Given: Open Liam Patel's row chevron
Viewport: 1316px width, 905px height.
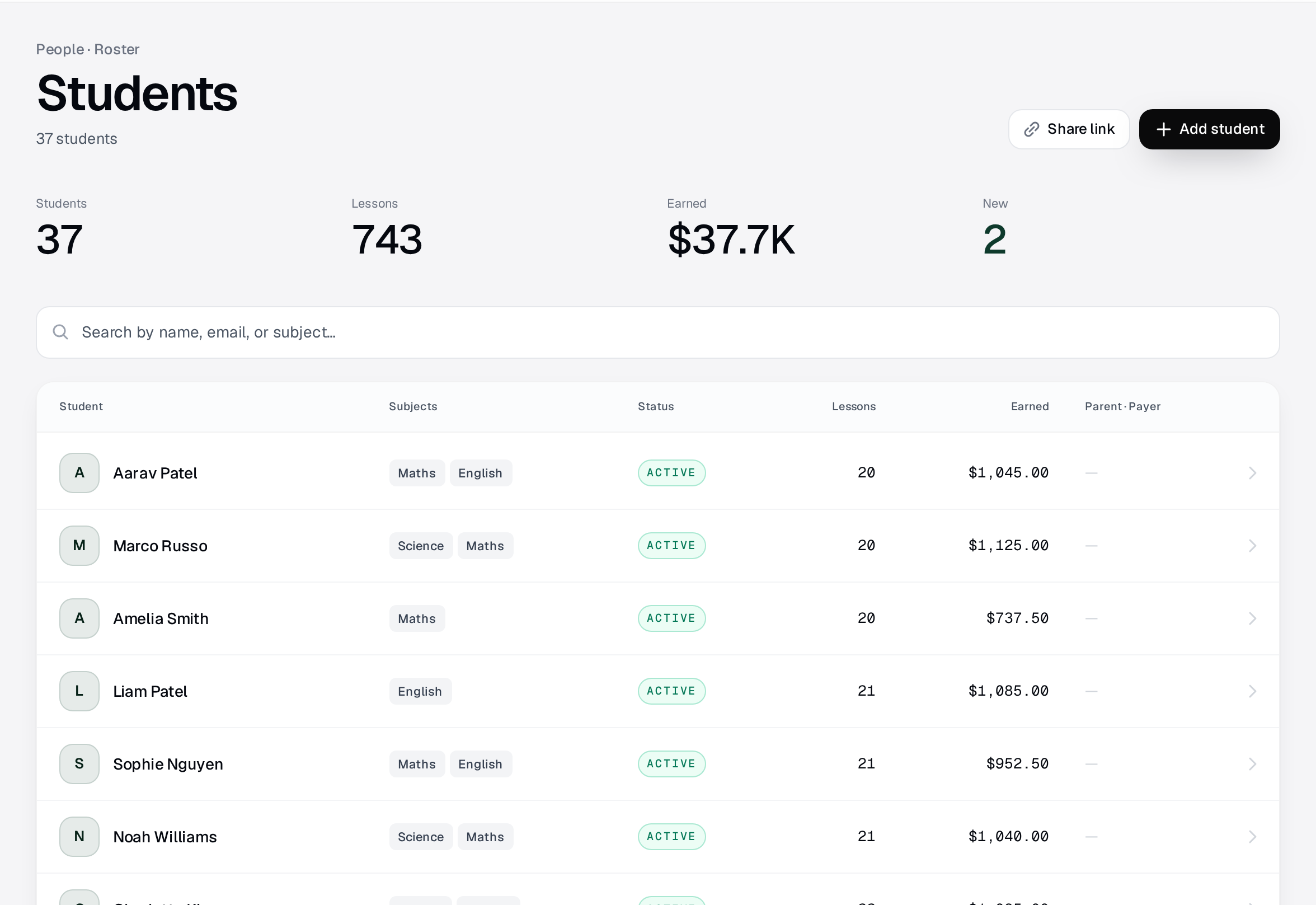Looking at the screenshot, I should [1253, 691].
